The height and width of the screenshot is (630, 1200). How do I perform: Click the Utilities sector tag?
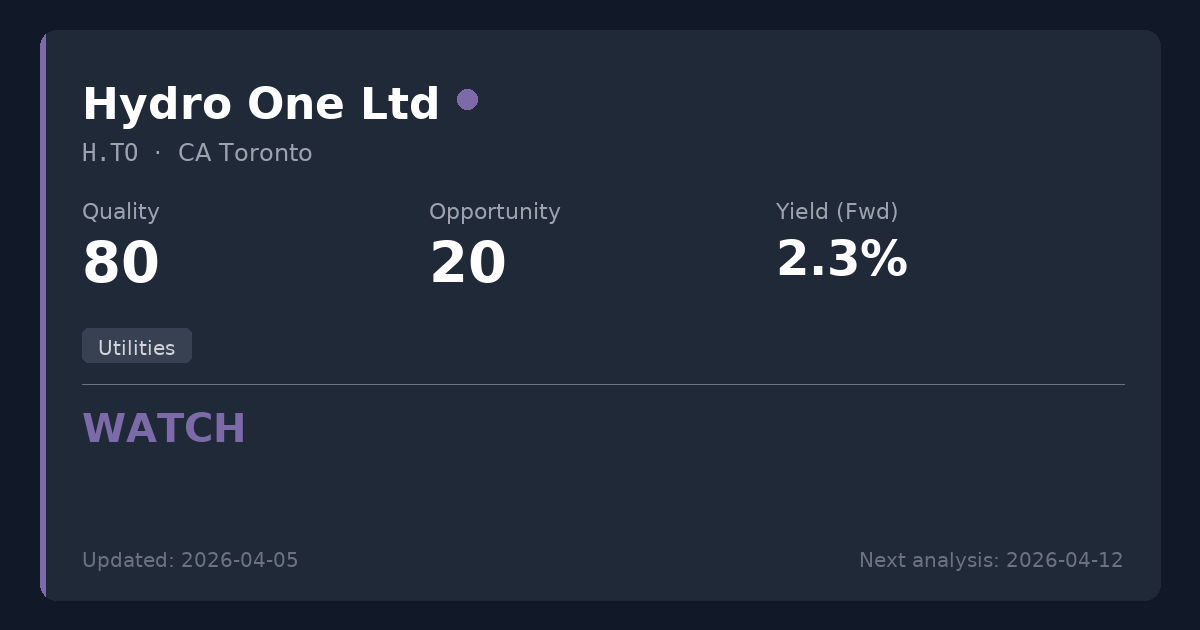137,347
